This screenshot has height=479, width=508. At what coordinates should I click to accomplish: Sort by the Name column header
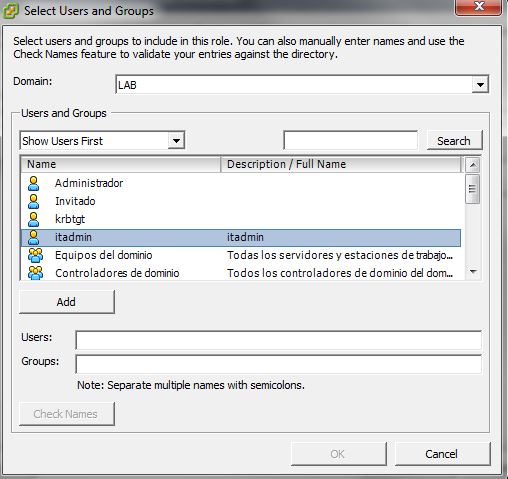point(120,164)
